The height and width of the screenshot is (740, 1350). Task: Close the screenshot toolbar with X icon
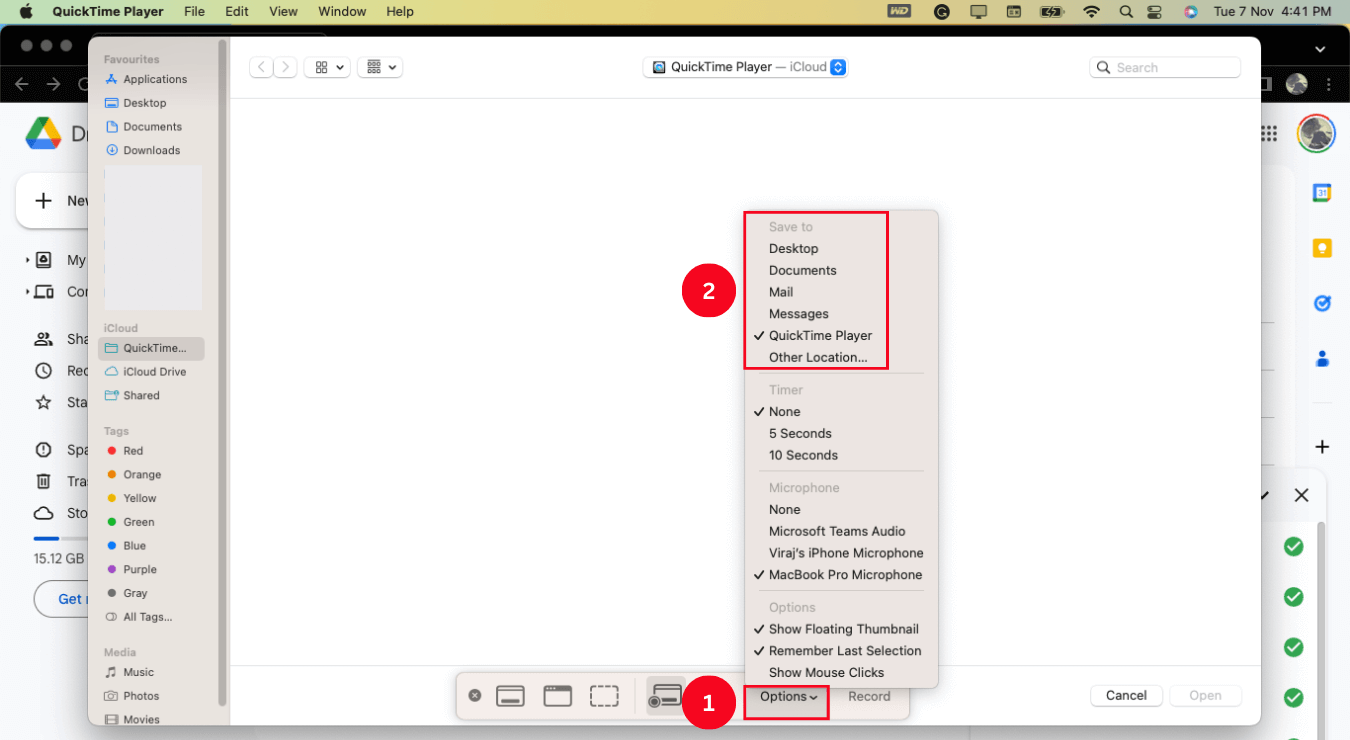pyautogui.click(x=475, y=696)
